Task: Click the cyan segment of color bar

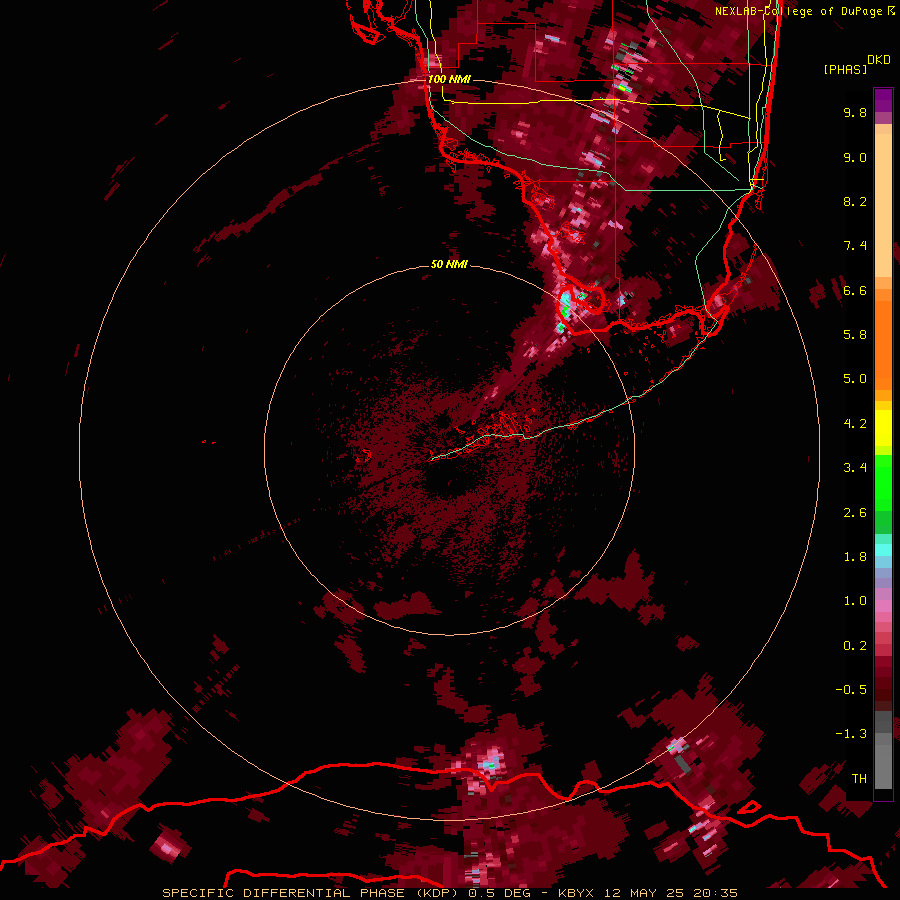Action: 883,550
